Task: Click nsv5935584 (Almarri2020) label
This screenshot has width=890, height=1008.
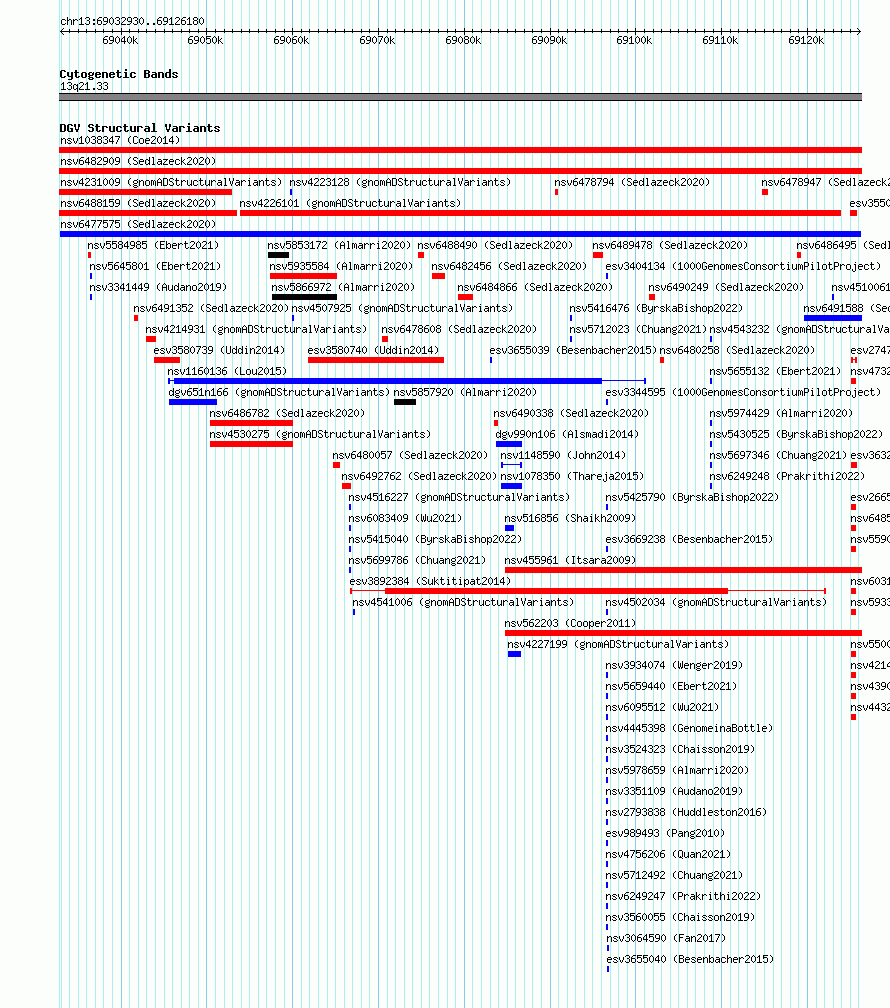Action: click(x=341, y=266)
